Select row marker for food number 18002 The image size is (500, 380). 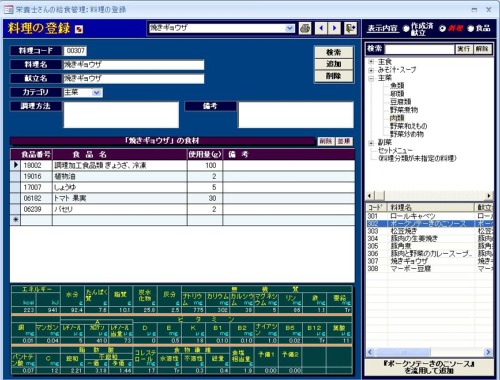(15, 165)
